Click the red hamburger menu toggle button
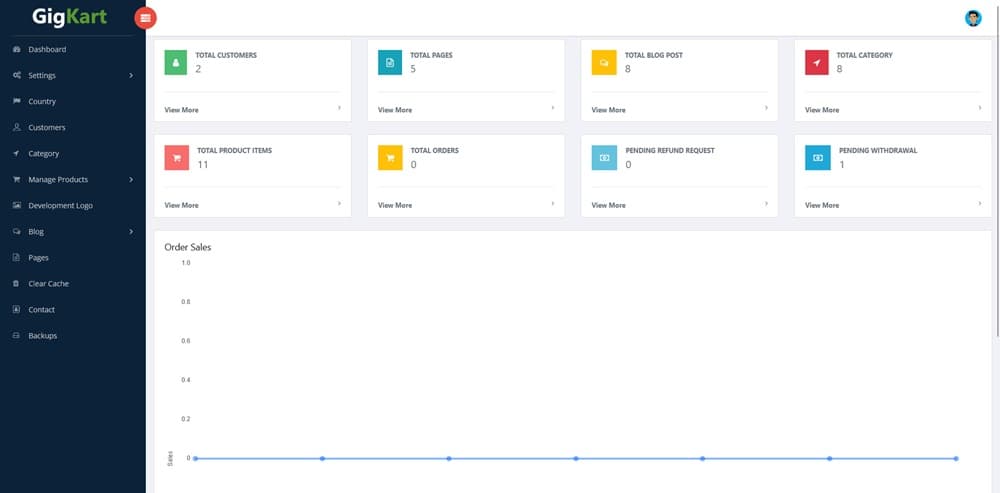This screenshot has width=1000, height=493. pyautogui.click(x=146, y=17)
